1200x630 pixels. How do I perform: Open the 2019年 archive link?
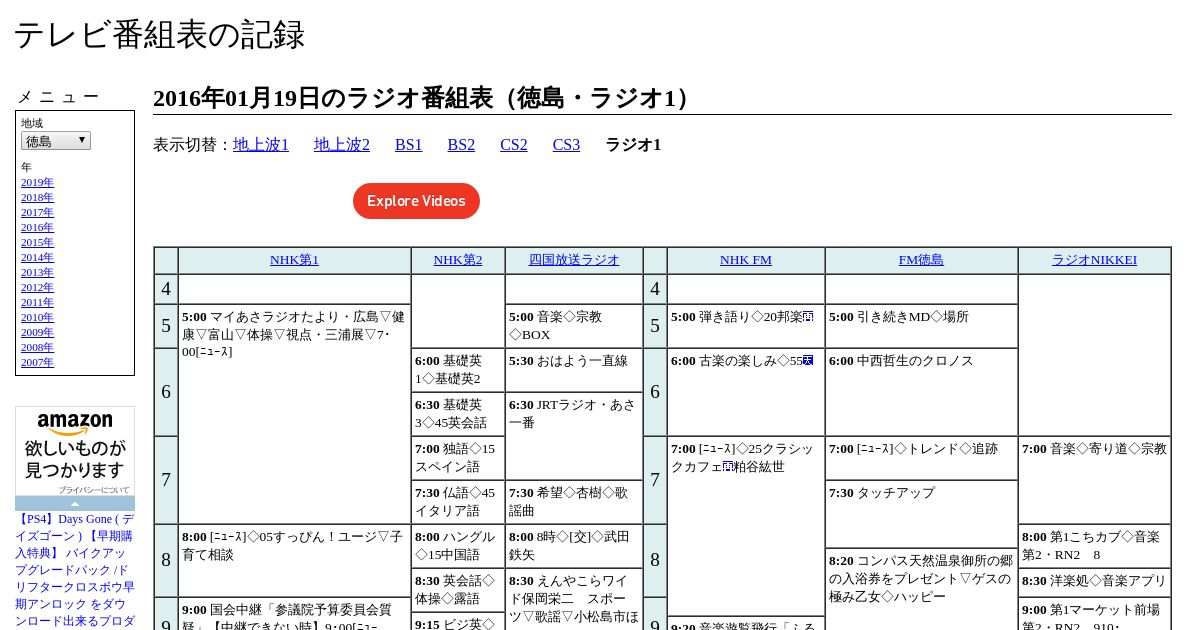(37, 183)
